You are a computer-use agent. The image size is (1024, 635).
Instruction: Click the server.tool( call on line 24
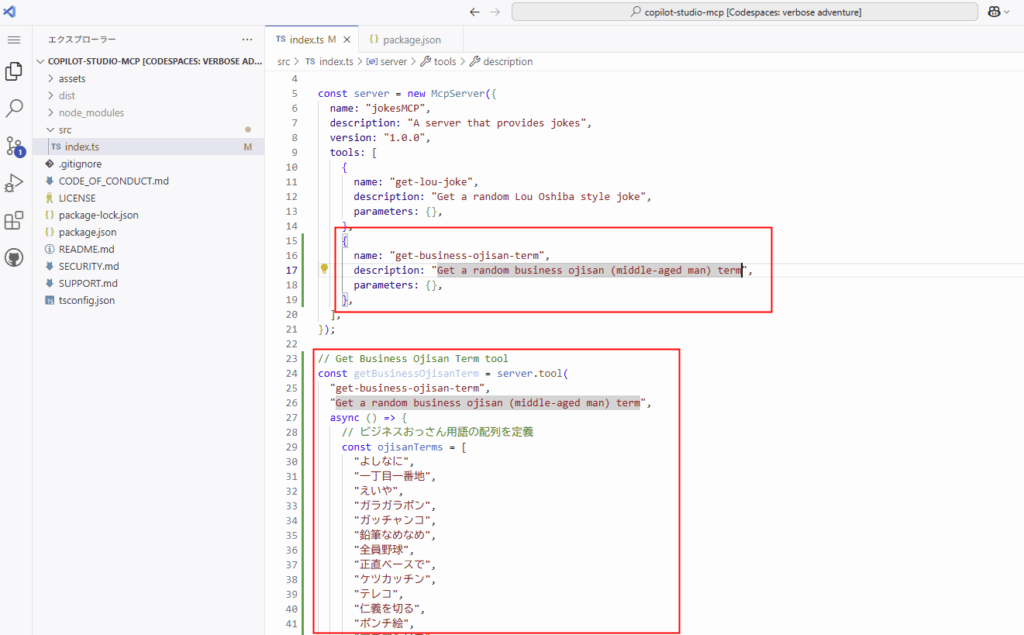[532, 374]
